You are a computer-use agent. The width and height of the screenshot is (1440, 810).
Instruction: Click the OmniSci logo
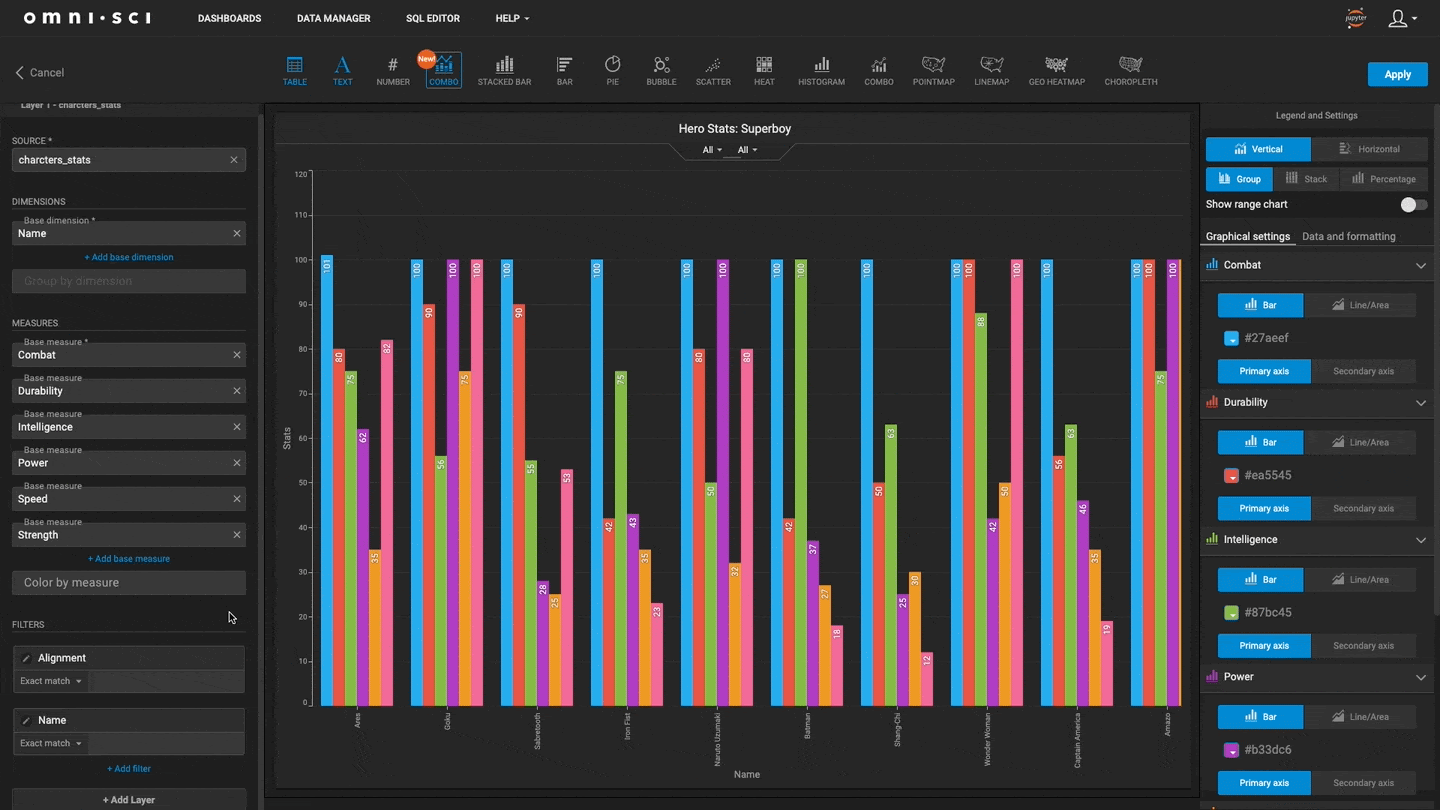pyautogui.click(x=87, y=18)
